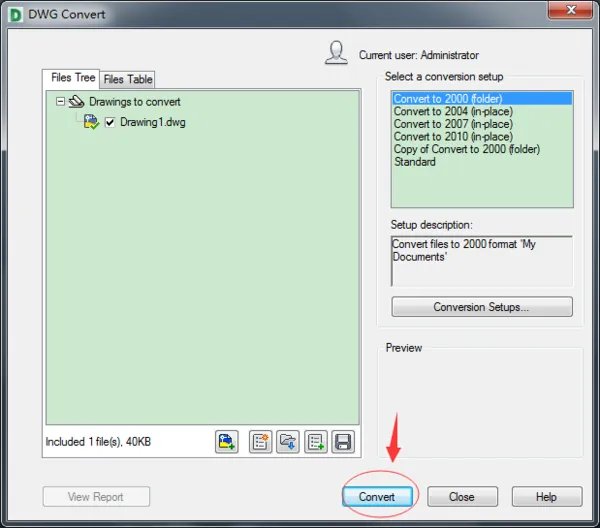Click inside the Setup description text box

click(x=481, y=261)
